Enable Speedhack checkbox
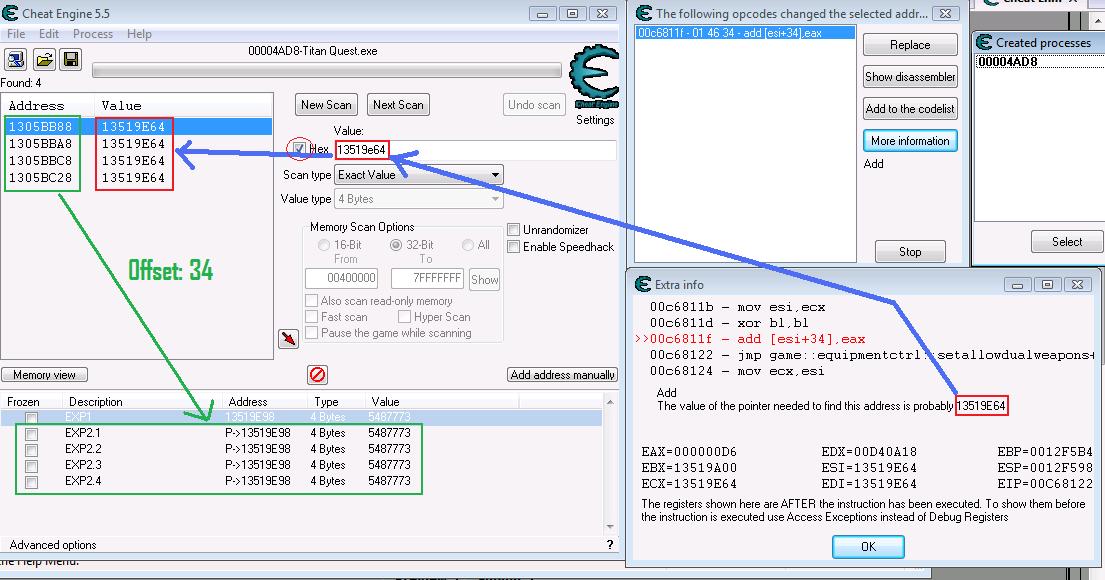 tap(514, 247)
